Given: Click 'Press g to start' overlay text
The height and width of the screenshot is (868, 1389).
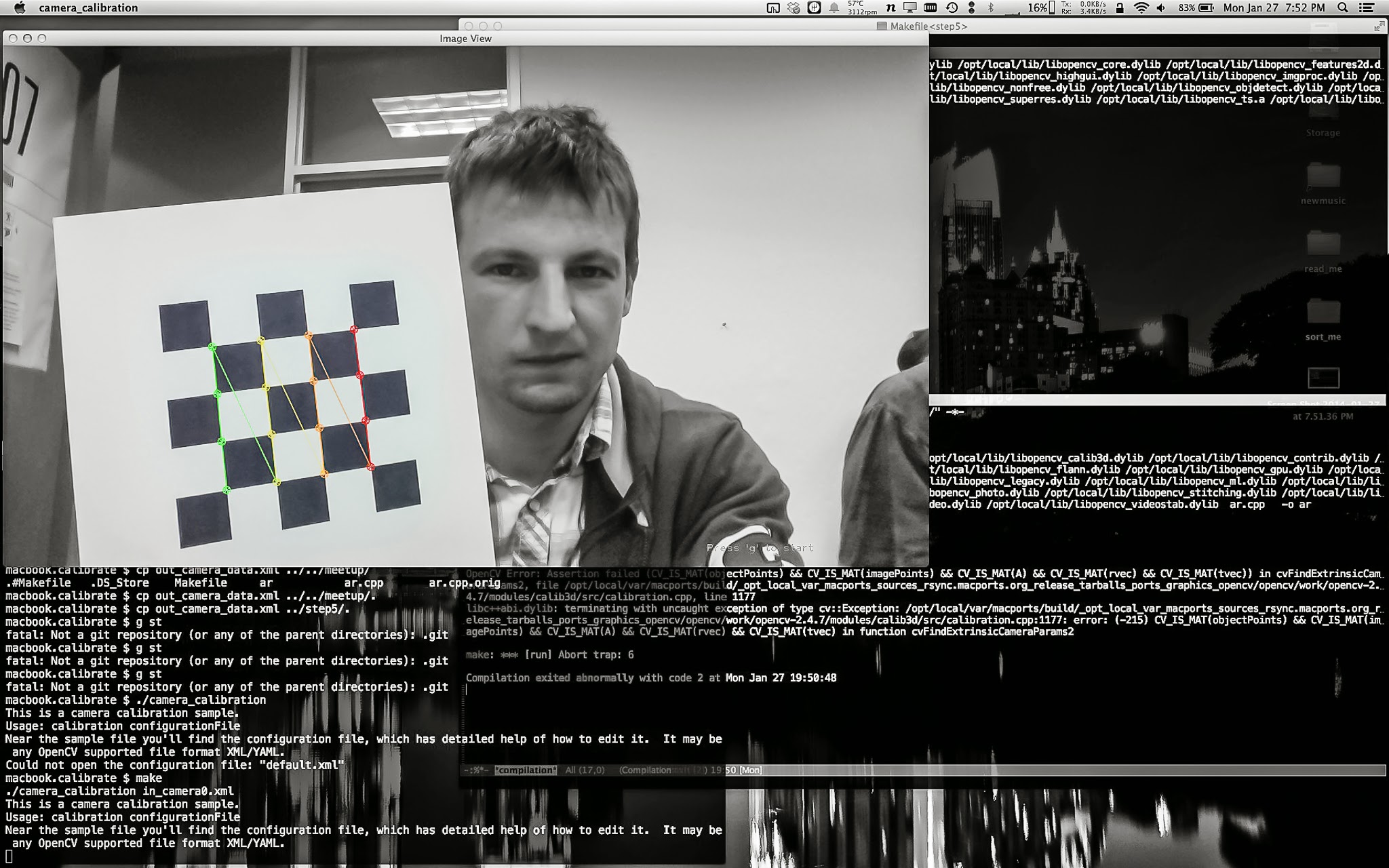Looking at the screenshot, I should point(760,548).
